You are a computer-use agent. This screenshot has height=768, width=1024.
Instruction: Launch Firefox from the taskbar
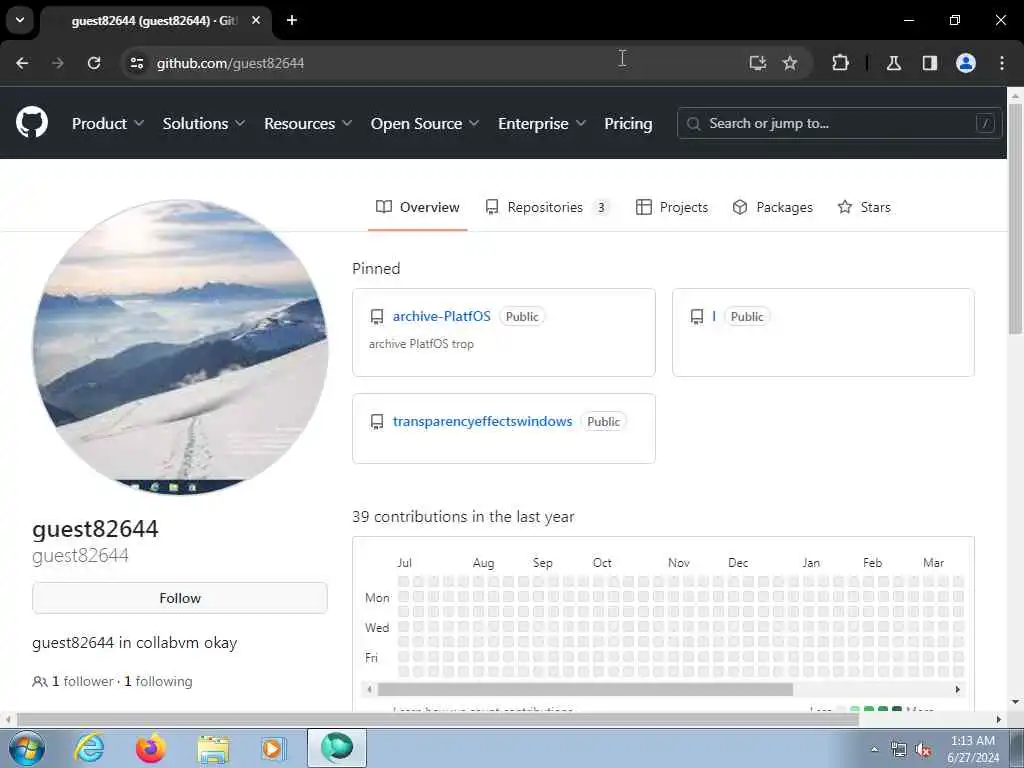click(x=150, y=748)
